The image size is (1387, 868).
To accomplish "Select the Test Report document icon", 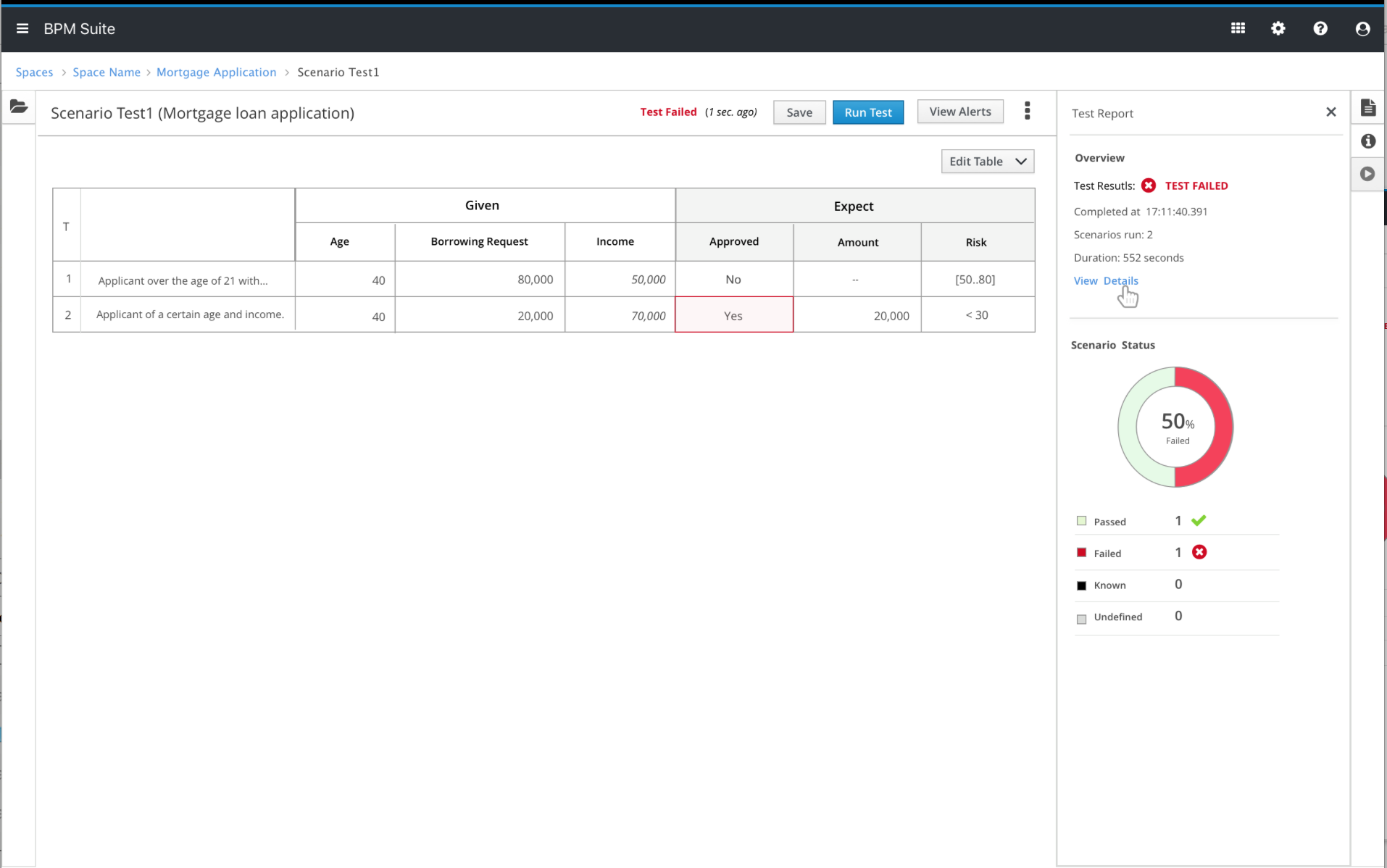I will pyautogui.click(x=1367, y=108).
